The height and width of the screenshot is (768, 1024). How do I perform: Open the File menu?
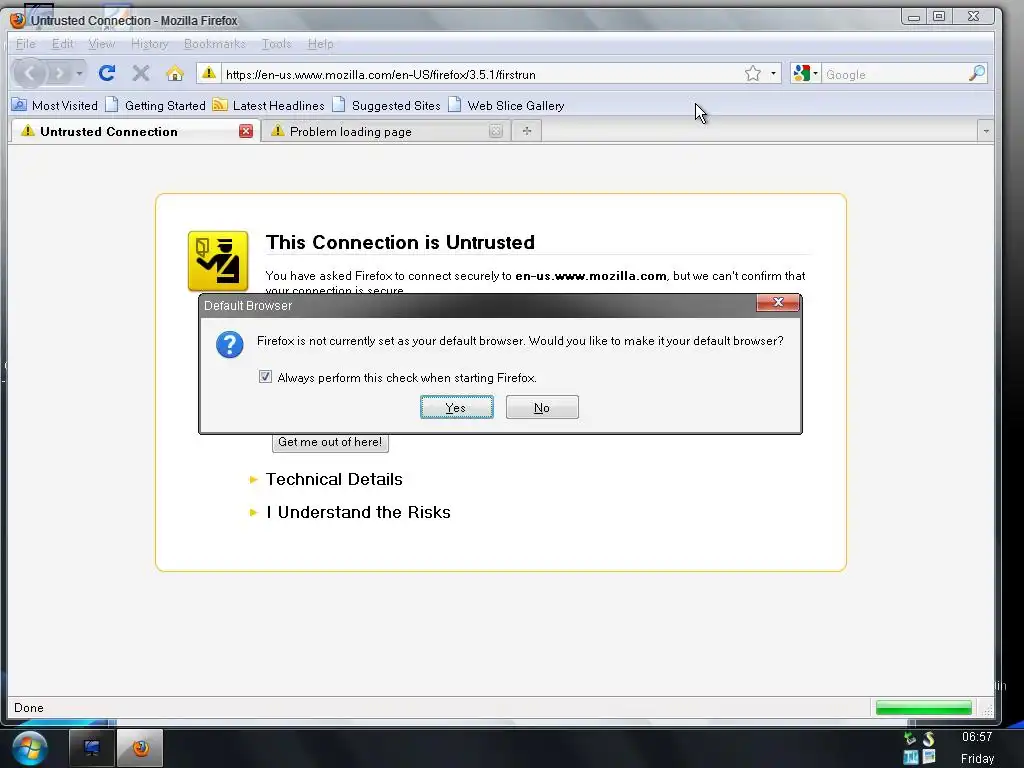pos(25,44)
